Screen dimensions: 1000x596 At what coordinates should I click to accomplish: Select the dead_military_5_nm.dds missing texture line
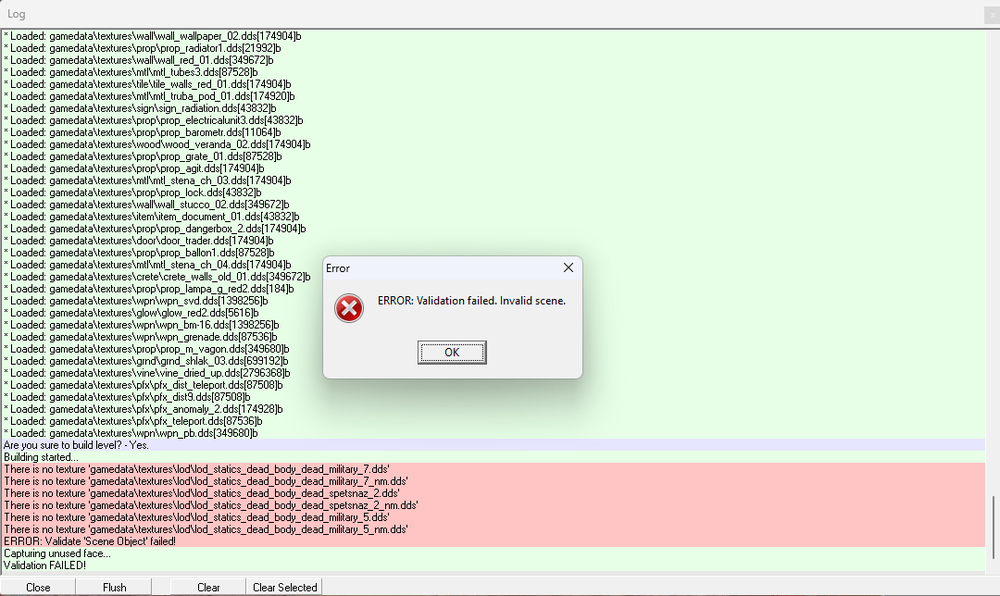493,529
